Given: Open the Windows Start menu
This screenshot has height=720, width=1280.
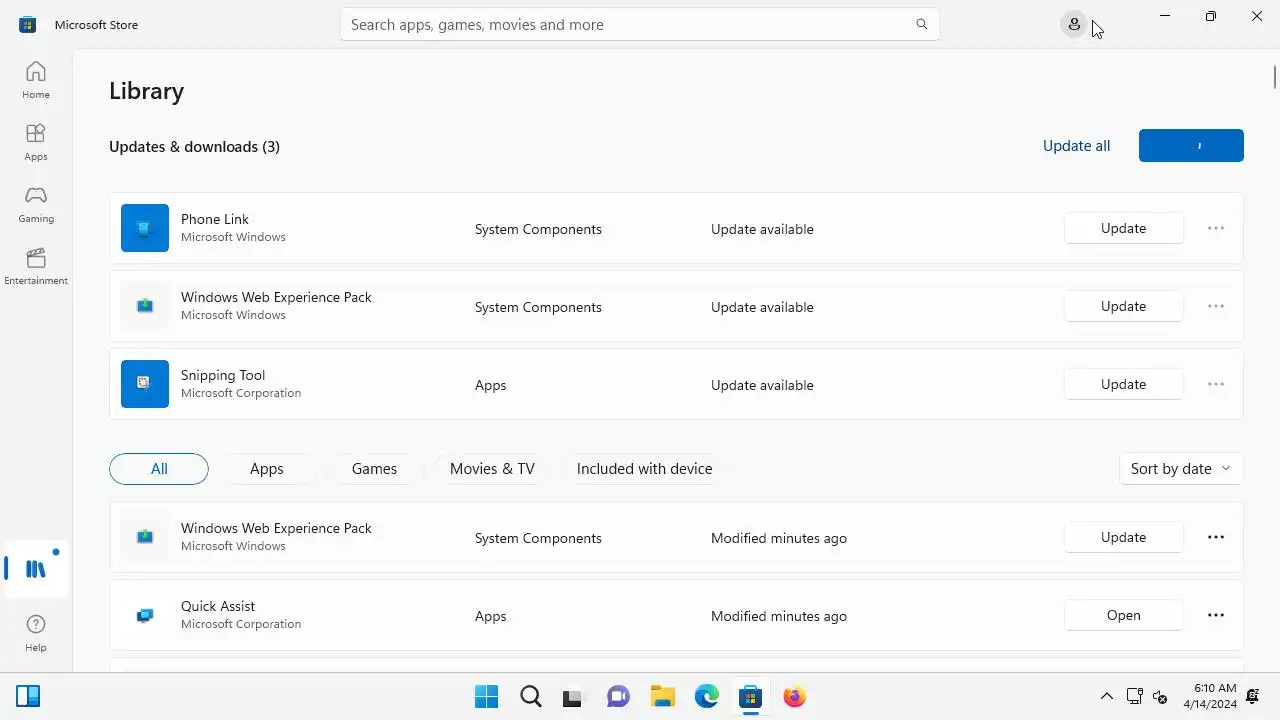Looking at the screenshot, I should tap(487, 696).
